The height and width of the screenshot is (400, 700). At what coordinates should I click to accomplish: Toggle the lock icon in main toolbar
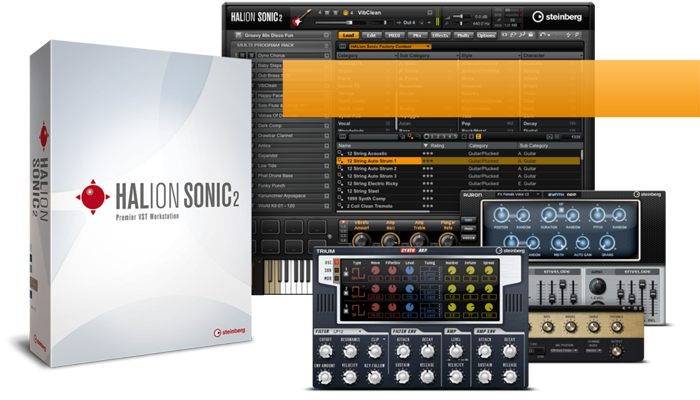click(530, 35)
